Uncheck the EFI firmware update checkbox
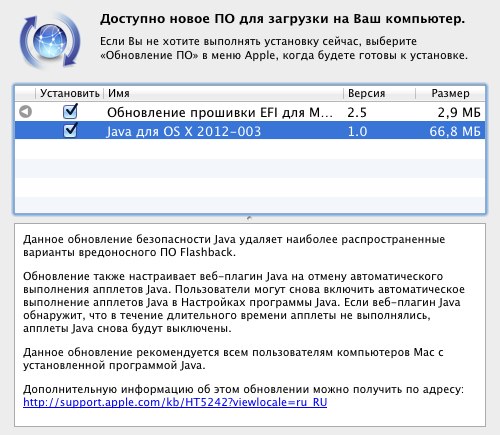Screen dimensions: 500x435 click(70, 111)
